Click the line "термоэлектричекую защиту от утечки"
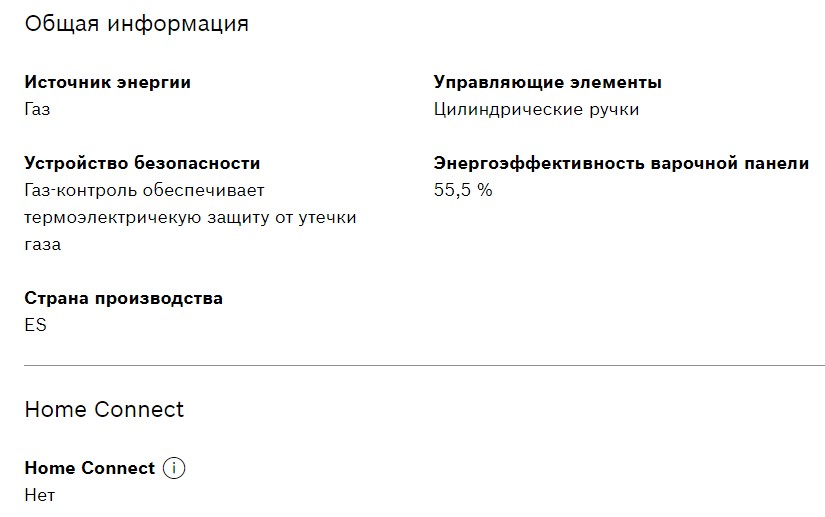The width and height of the screenshot is (825, 517). [190, 217]
